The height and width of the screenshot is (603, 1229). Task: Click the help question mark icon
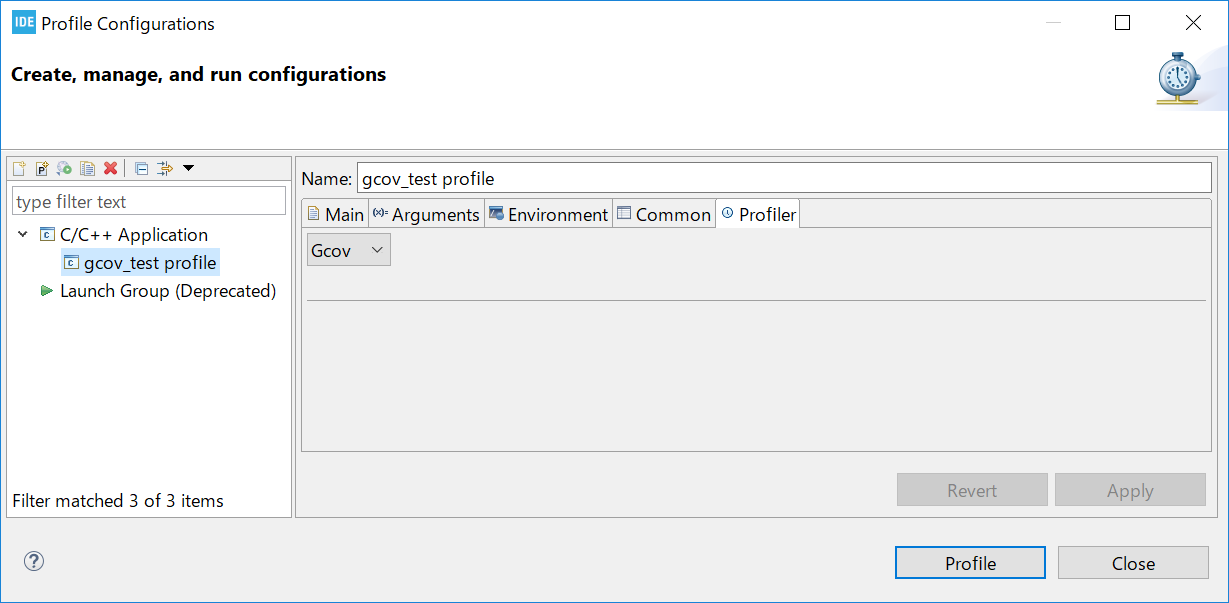(x=33, y=562)
